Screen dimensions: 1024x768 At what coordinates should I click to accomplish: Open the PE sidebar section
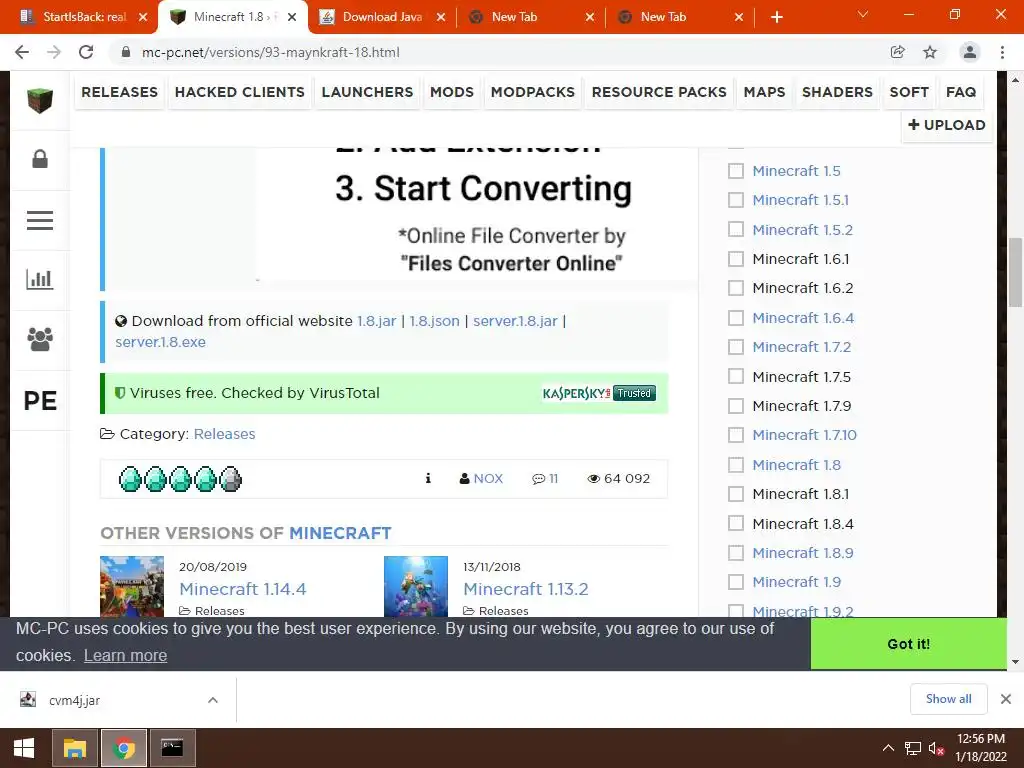click(40, 400)
